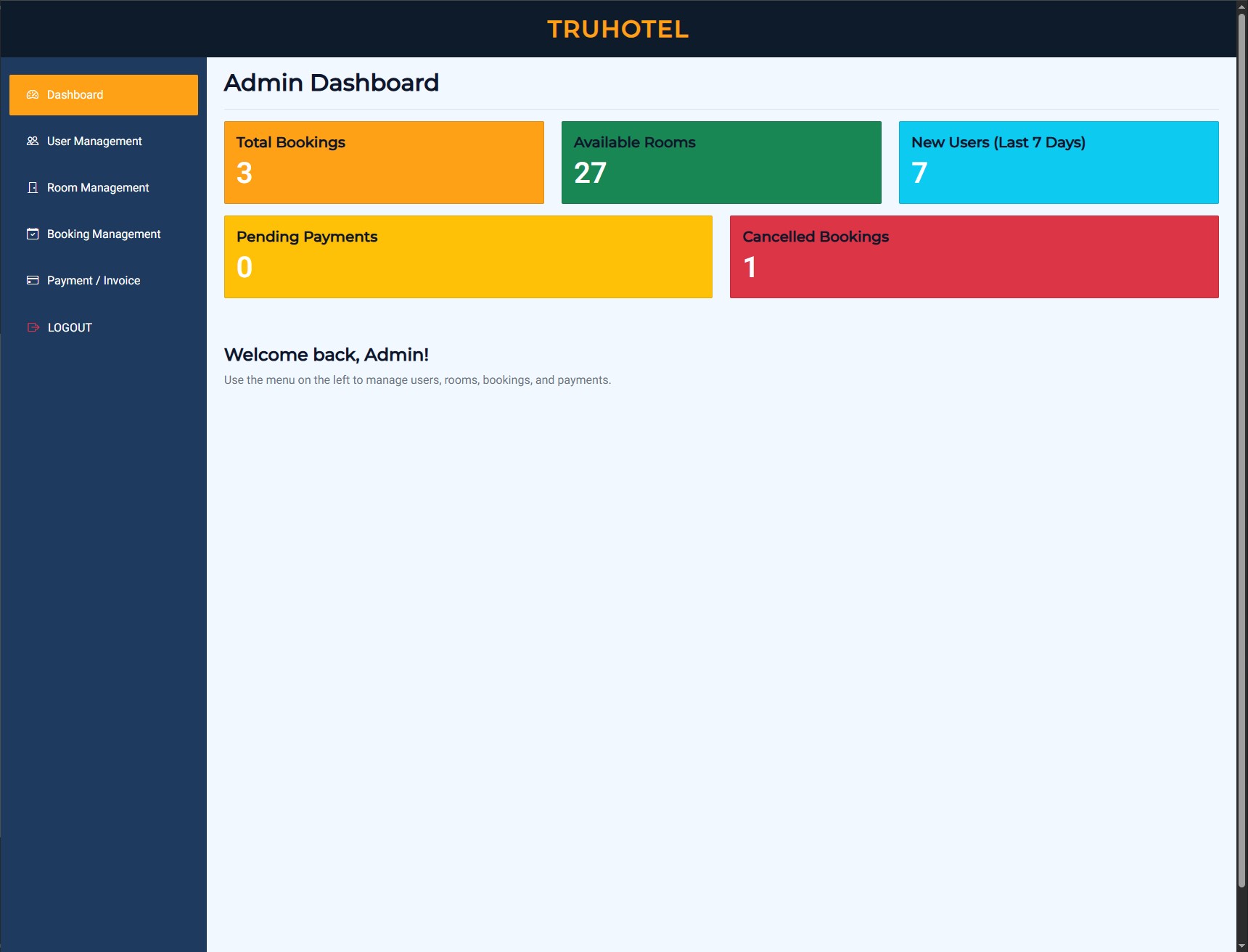Click the red Logout arrow icon
The height and width of the screenshot is (952, 1248).
click(x=33, y=327)
